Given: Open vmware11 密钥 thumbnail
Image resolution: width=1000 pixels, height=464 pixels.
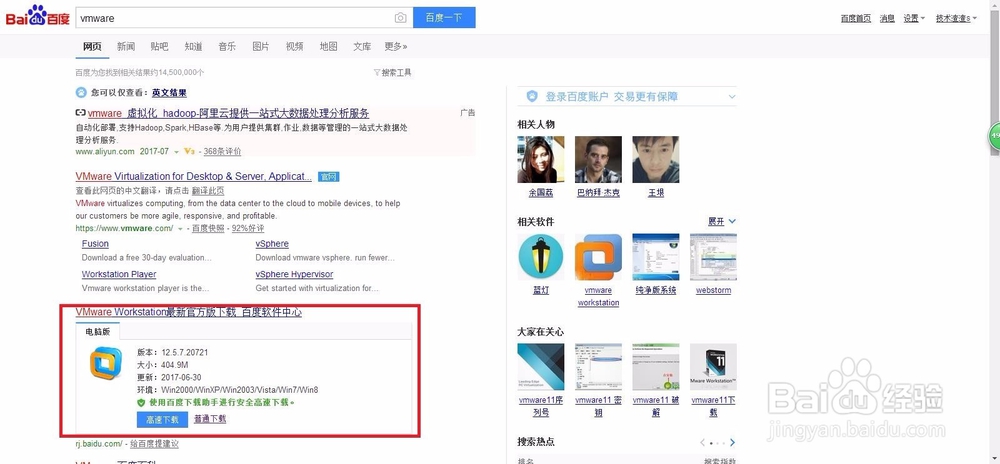Looking at the screenshot, I should pyautogui.click(x=598, y=367).
